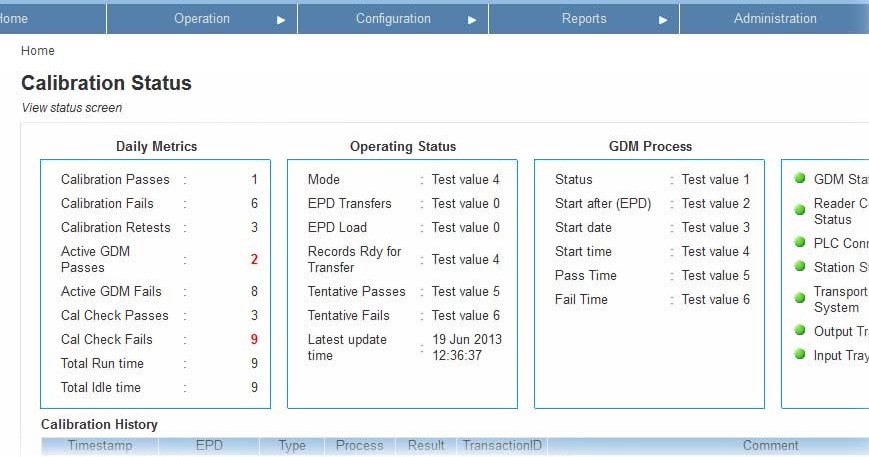Image resolution: width=869 pixels, height=457 pixels.
Task: Click the green Output Tray indicator light
Action: [x=799, y=330]
